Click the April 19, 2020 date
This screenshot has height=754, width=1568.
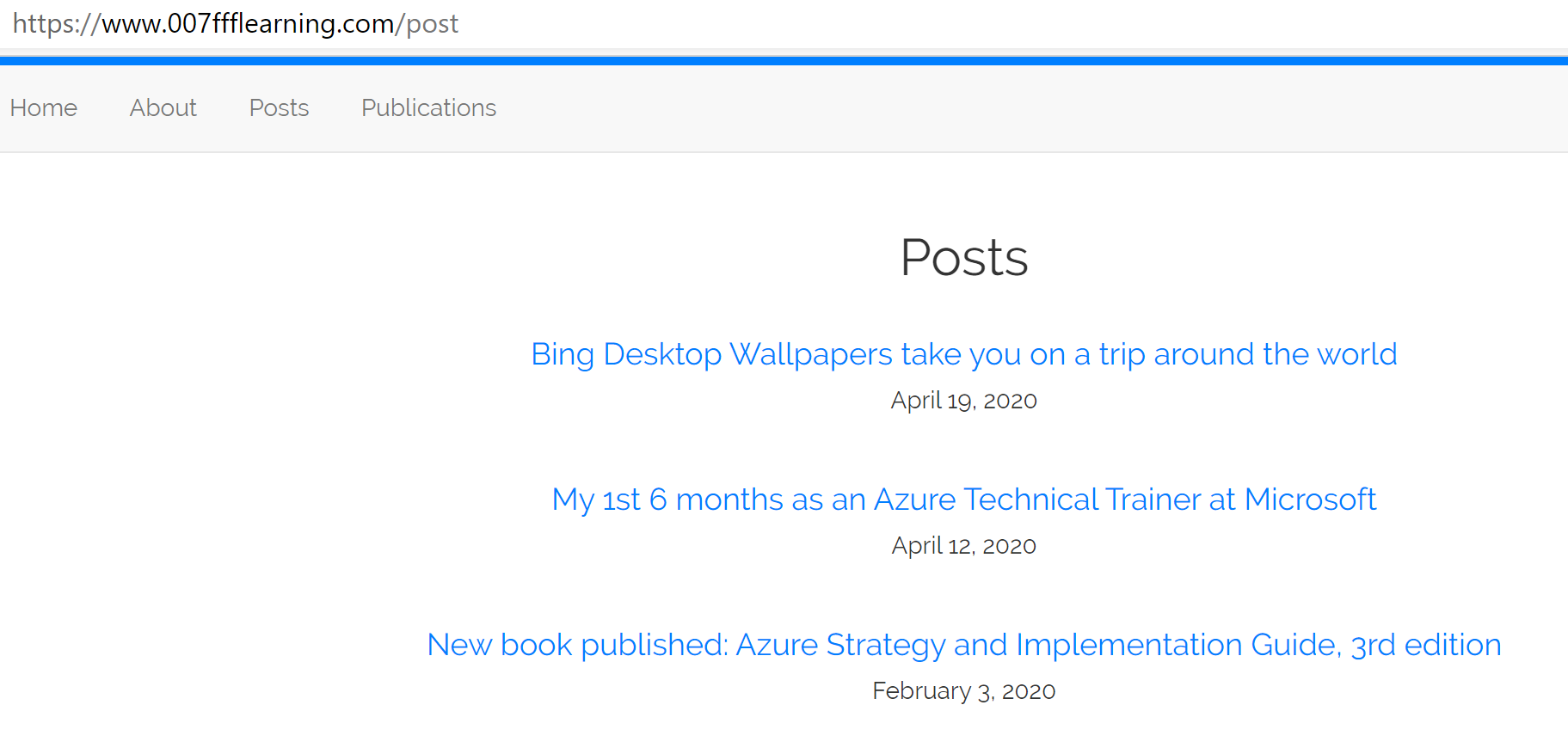[x=964, y=401]
